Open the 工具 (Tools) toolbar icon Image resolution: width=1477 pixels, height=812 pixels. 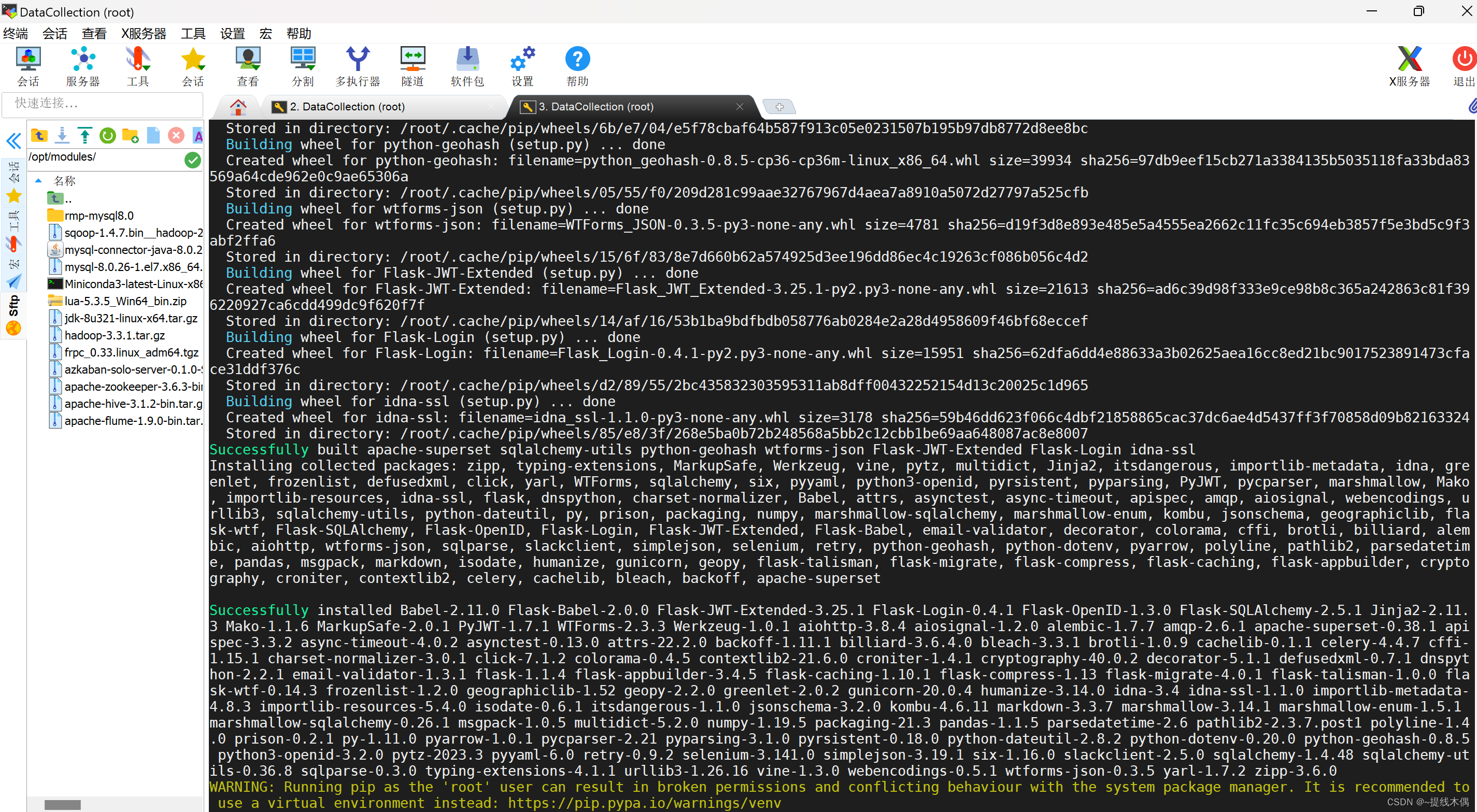pyautogui.click(x=138, y=66)
